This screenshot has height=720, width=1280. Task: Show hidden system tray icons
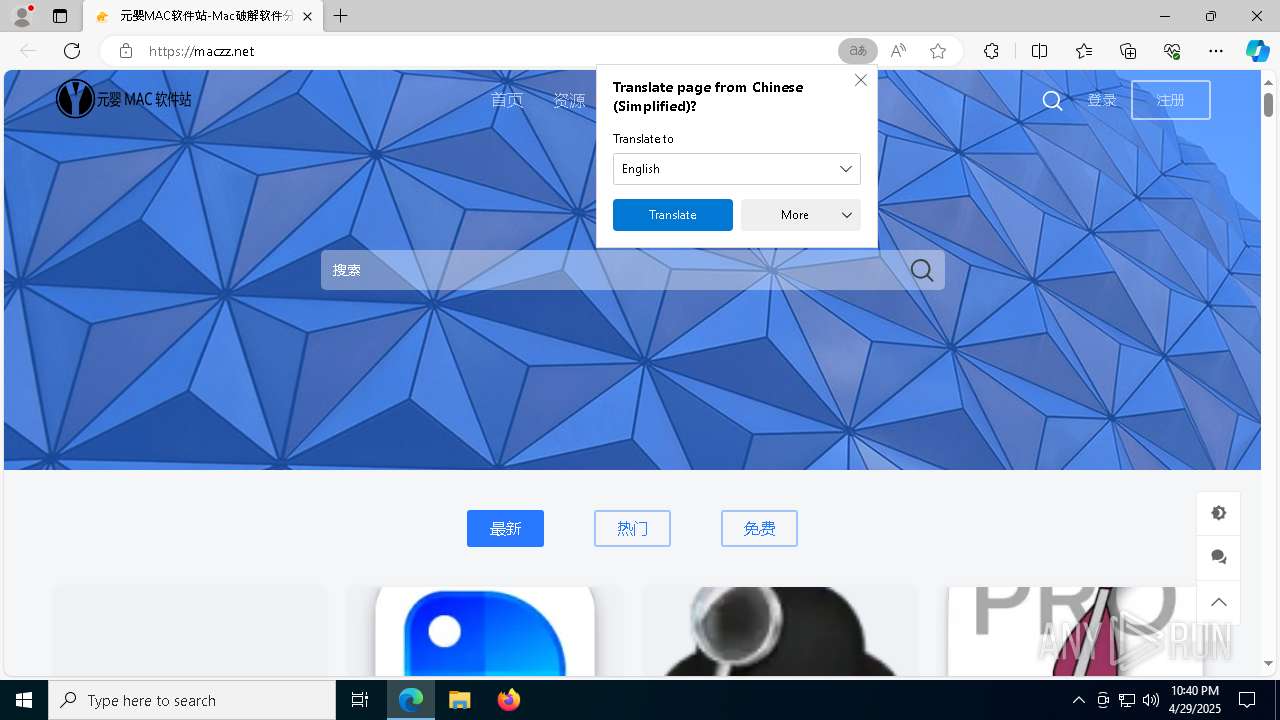tap(1078, 700)
